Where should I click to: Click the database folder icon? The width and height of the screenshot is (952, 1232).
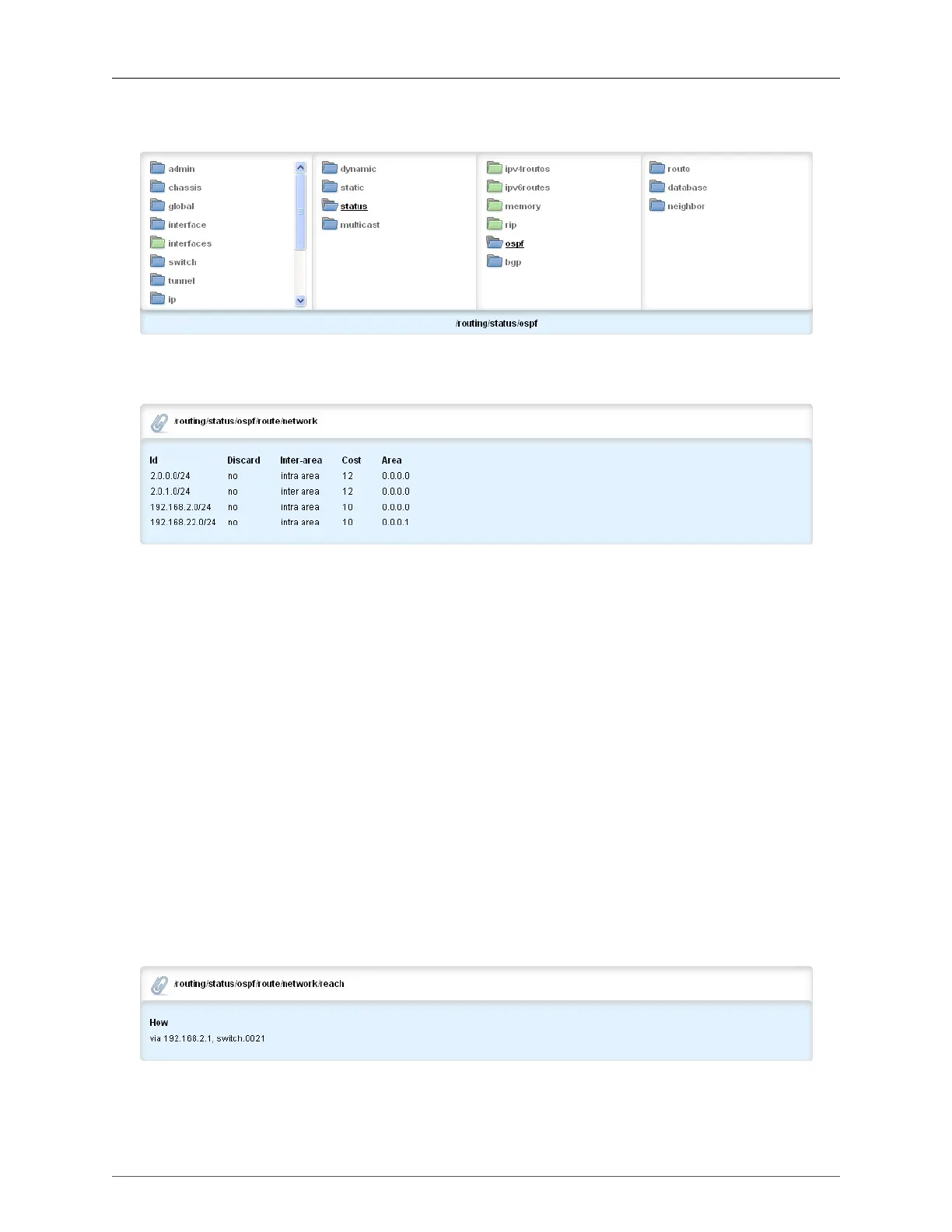657,187
